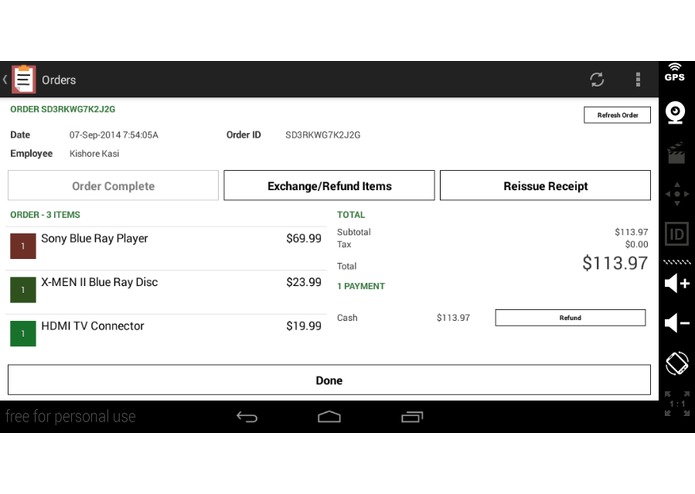Click the employee name Kishore Kasi
Image resolution: width=695 pixels, height=494 pixels.
(x=94, y=154)
